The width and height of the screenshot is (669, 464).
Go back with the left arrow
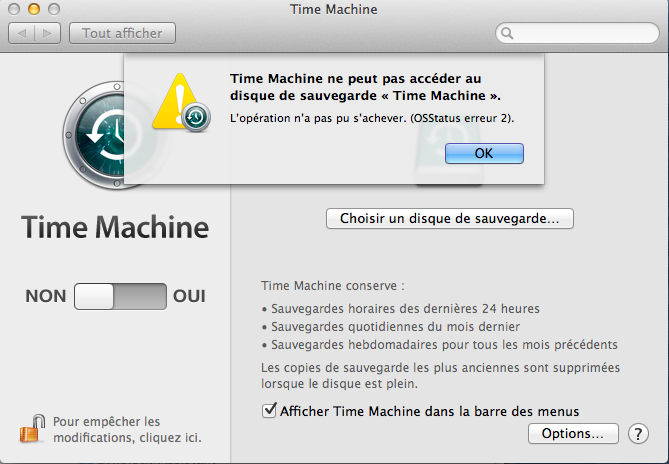click(x=21, y=33)
